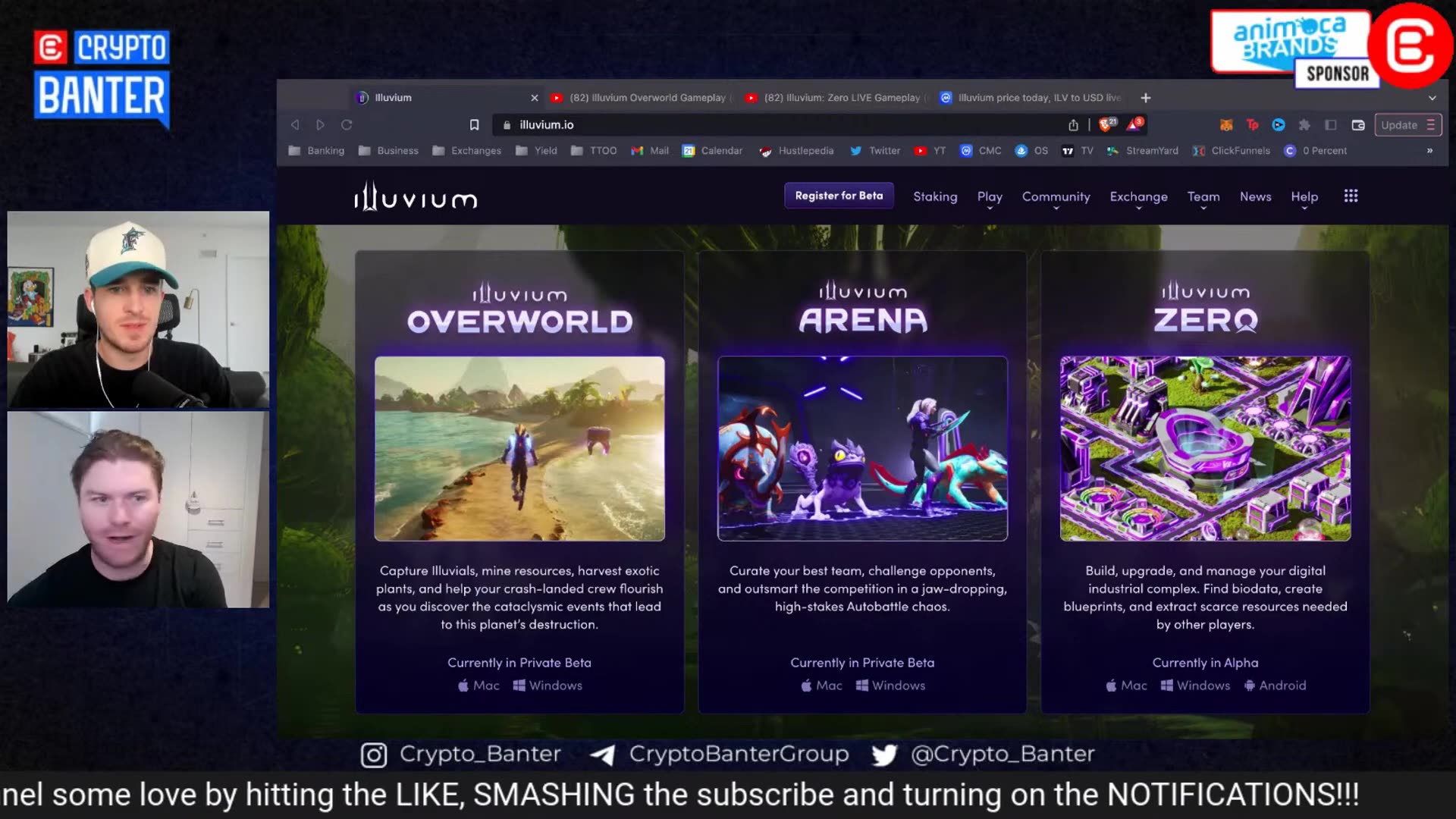Image resolution: width=1456 pixels, height=819 pixels.
Task: Click Register for Beta button
Action: point(839,196)
